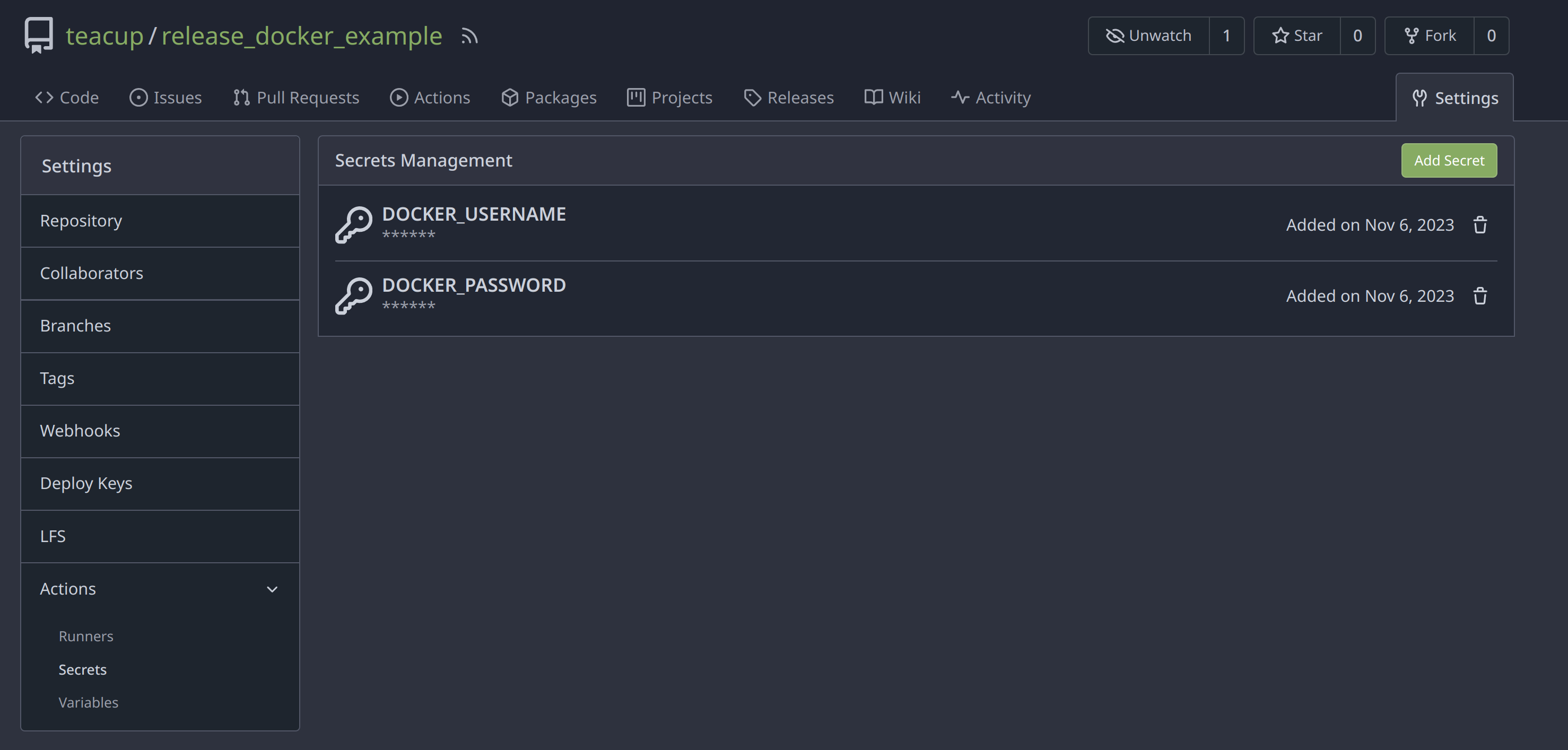This screenshot has width=1568, height=750.
Task: Click the Issues circle icon
Action: pyautogui.click(x=139, y=98)
